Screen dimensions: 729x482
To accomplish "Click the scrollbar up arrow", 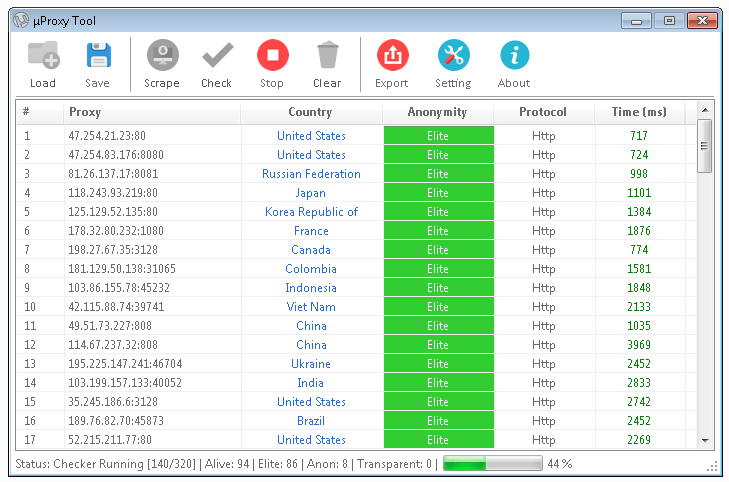I will pos(704,110).
